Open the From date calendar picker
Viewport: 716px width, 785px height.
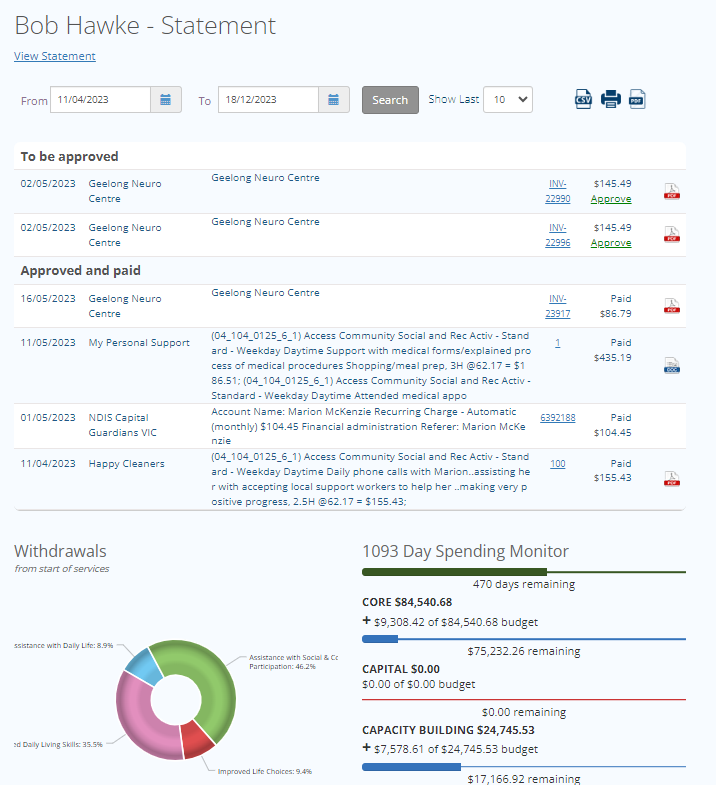click(165, 100)
